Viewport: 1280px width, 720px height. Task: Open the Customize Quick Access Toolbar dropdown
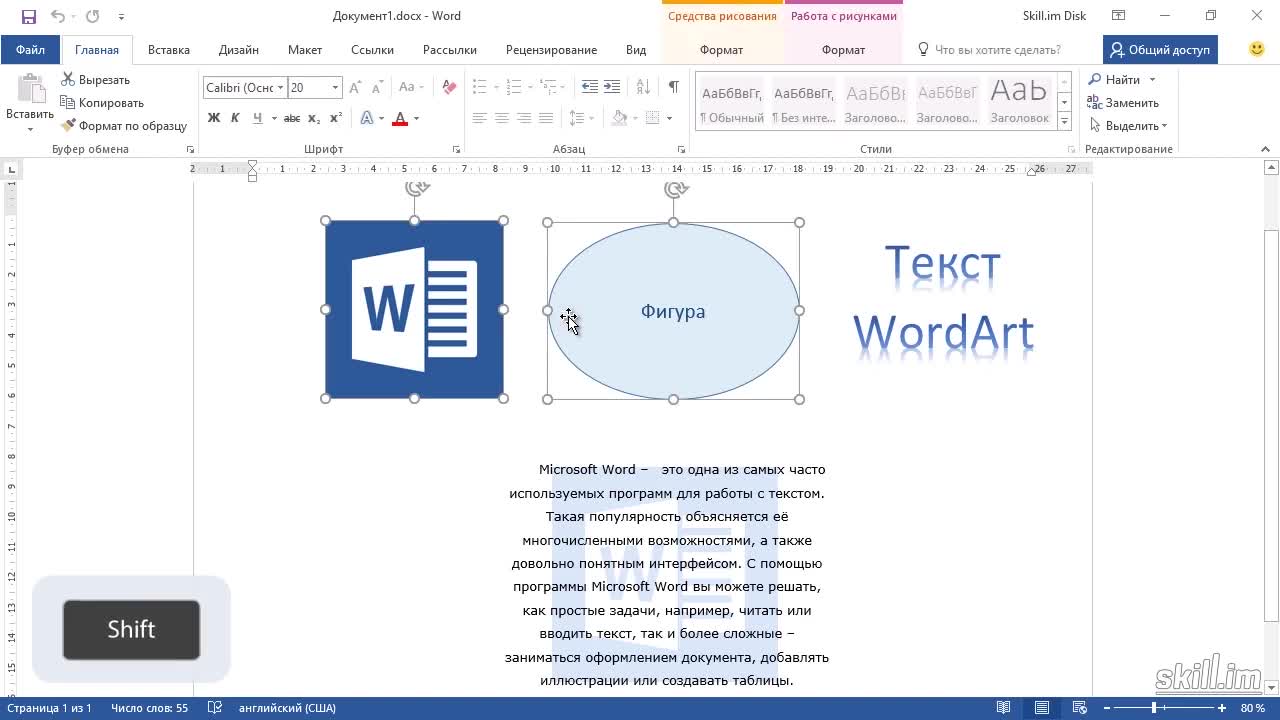coord(121,17)
